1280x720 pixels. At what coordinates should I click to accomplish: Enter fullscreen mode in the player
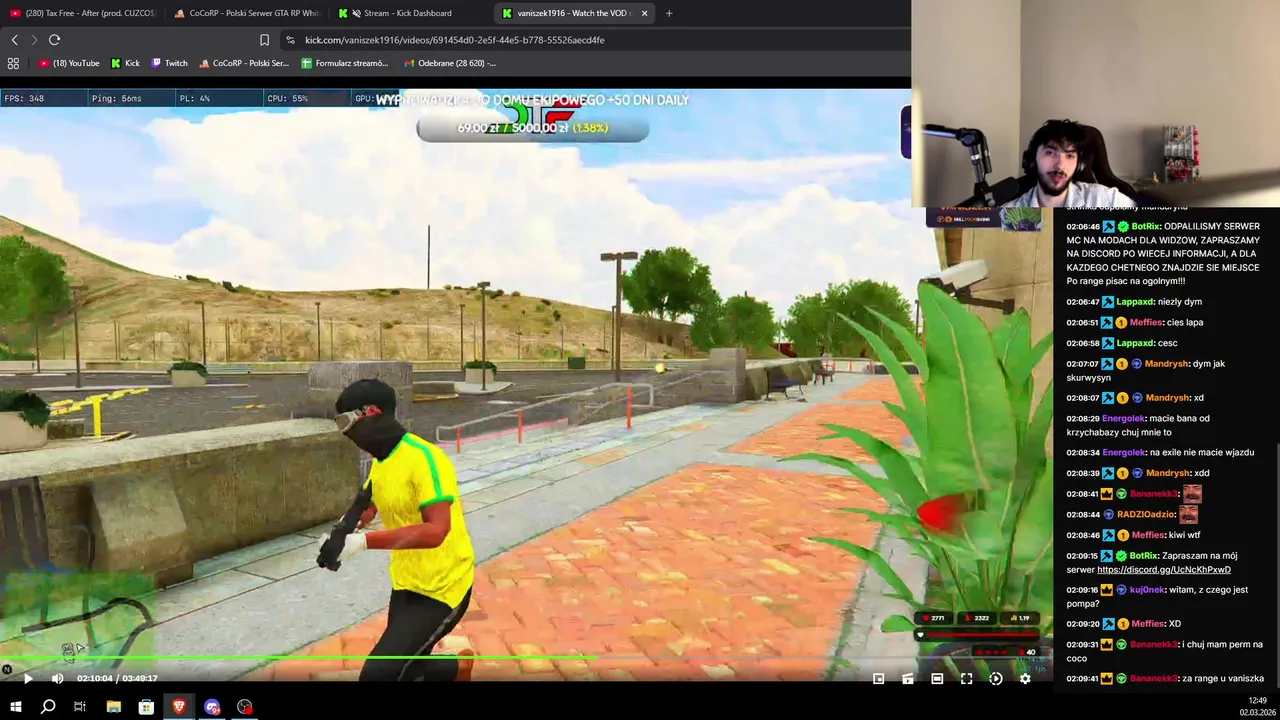point(966,678)
